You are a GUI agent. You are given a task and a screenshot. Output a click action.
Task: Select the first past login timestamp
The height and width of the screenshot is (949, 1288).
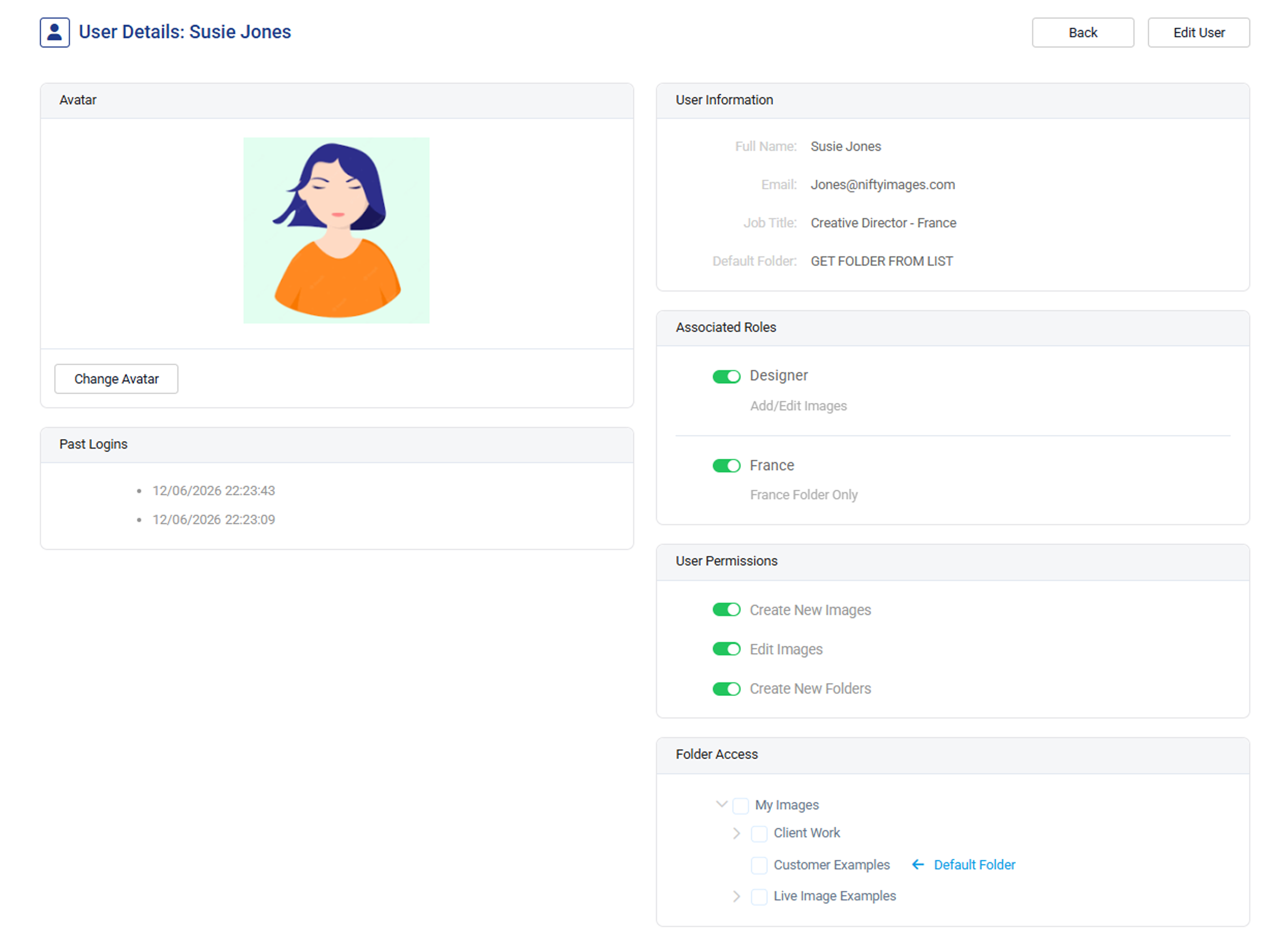214,491
